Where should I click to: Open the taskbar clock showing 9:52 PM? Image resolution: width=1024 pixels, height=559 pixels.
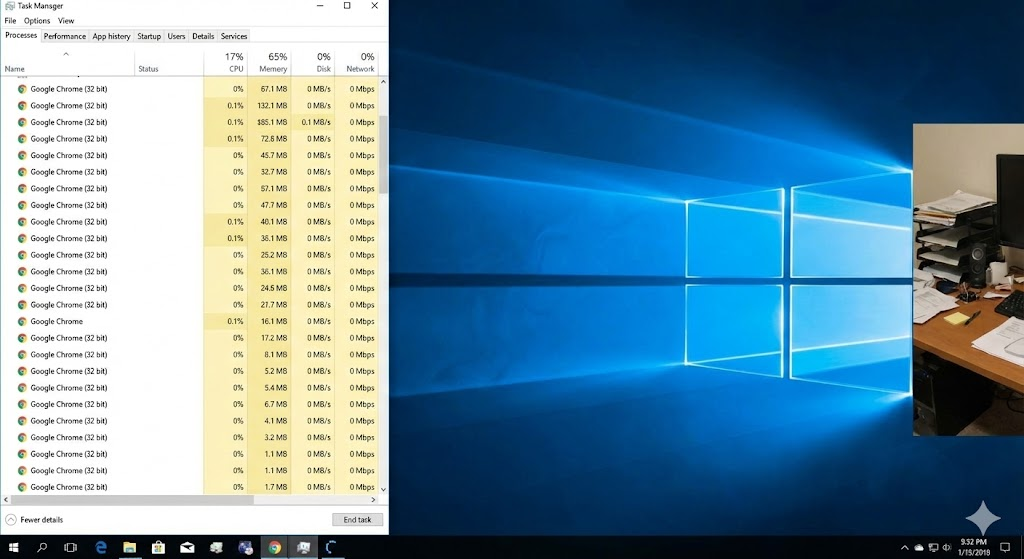[974, 547]
